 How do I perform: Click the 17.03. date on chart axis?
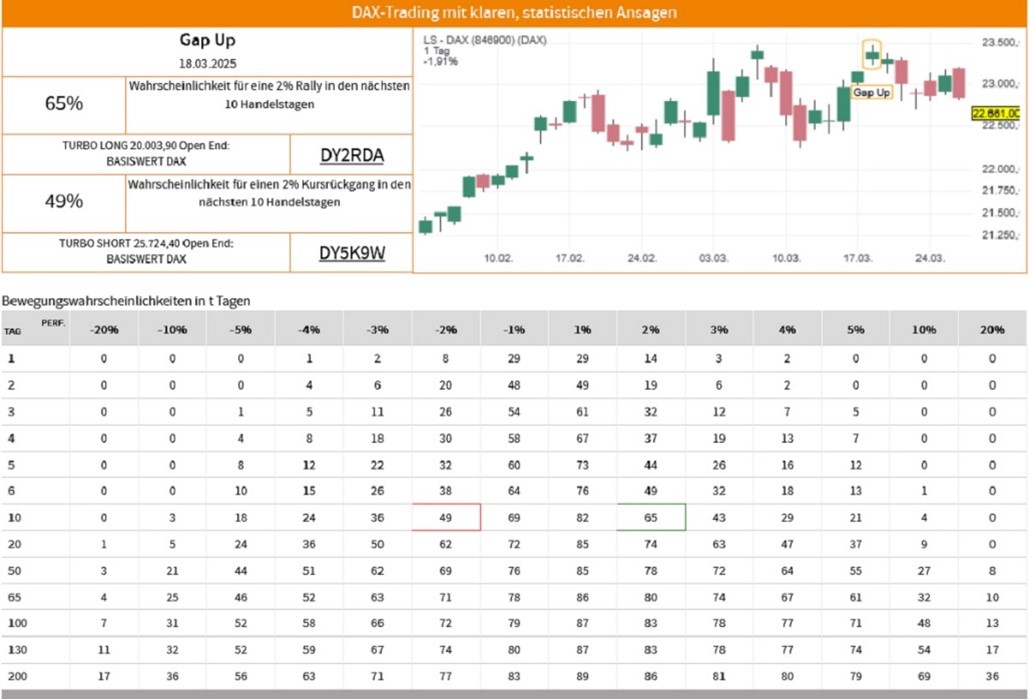click(x=858, y=257)
